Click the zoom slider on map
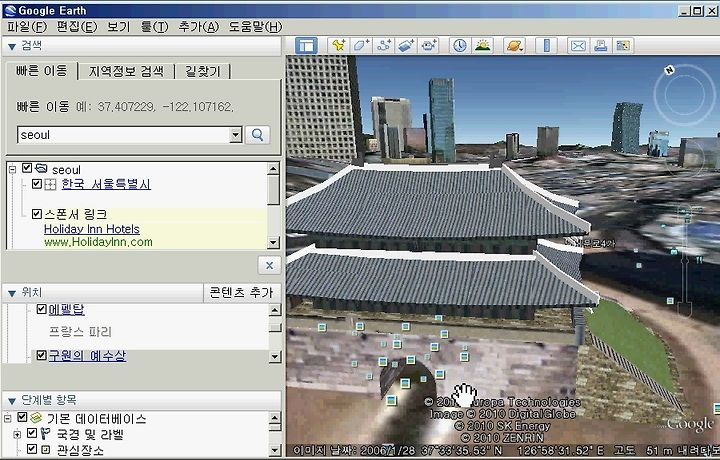This screenshot has height=460, width=720. click(x=685, y=262)
